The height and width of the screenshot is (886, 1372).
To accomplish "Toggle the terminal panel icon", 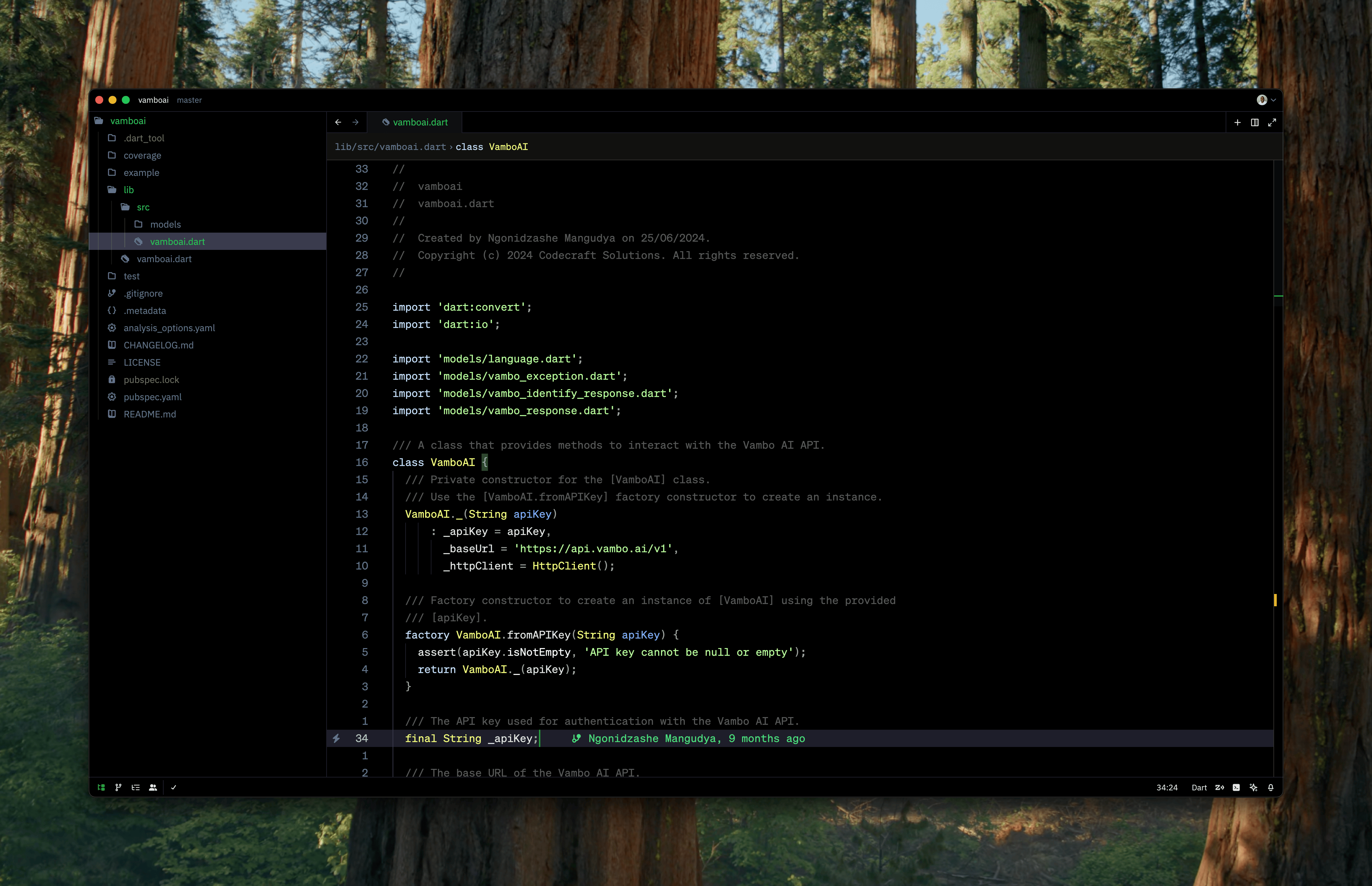I will tap(1236, 788).
